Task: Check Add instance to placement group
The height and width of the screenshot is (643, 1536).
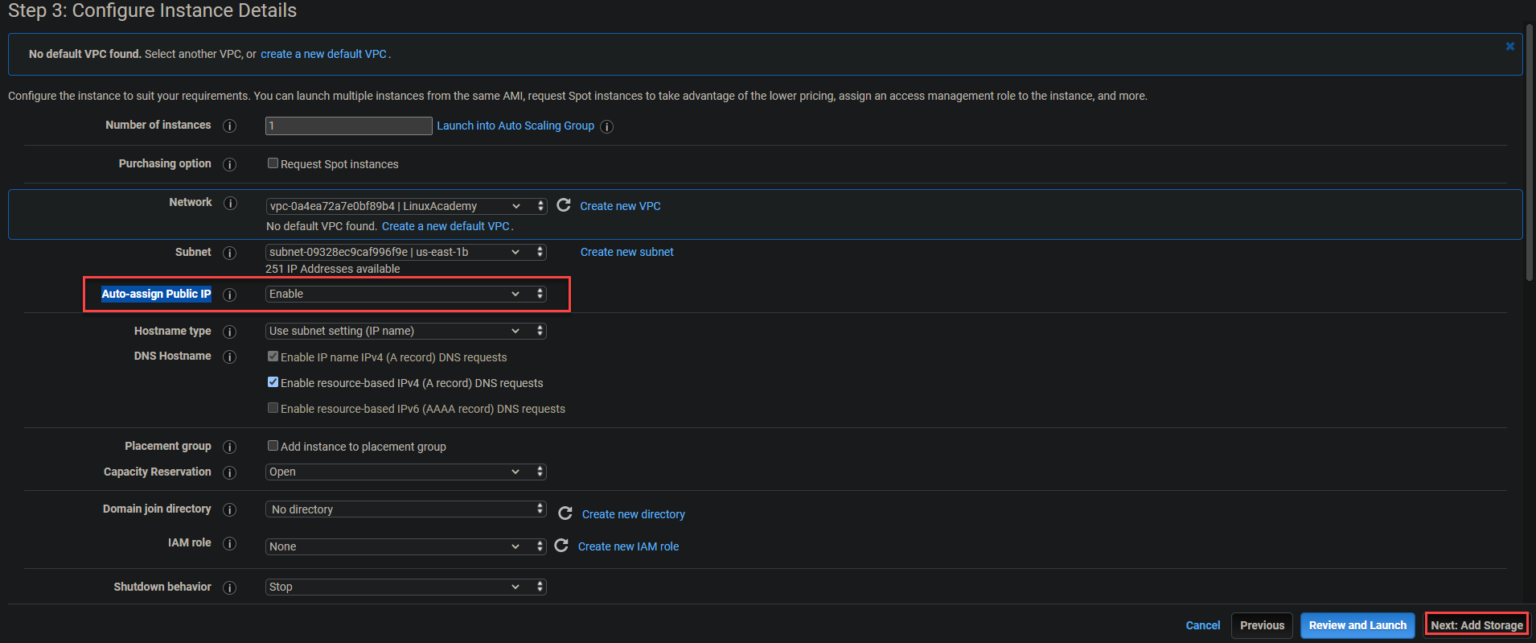Action: 273,446
